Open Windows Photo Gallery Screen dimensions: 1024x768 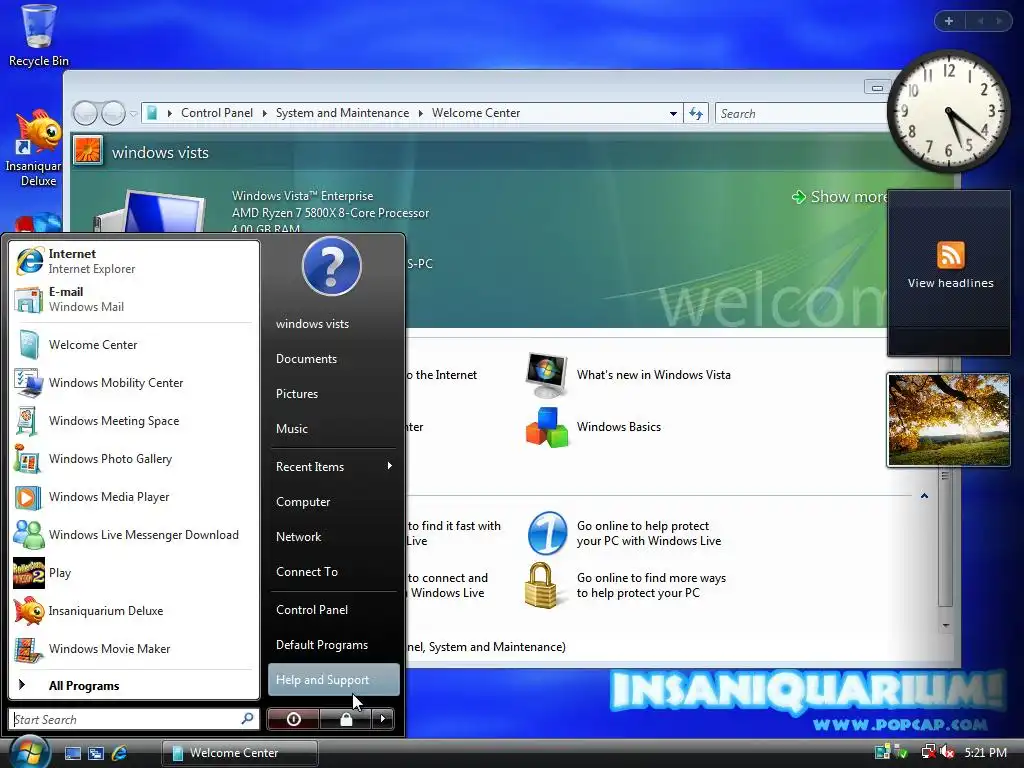[133, 458]
